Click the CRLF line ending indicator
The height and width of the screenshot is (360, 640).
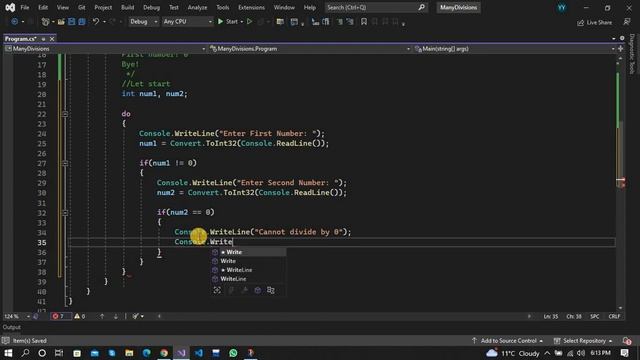pos(614,316)
